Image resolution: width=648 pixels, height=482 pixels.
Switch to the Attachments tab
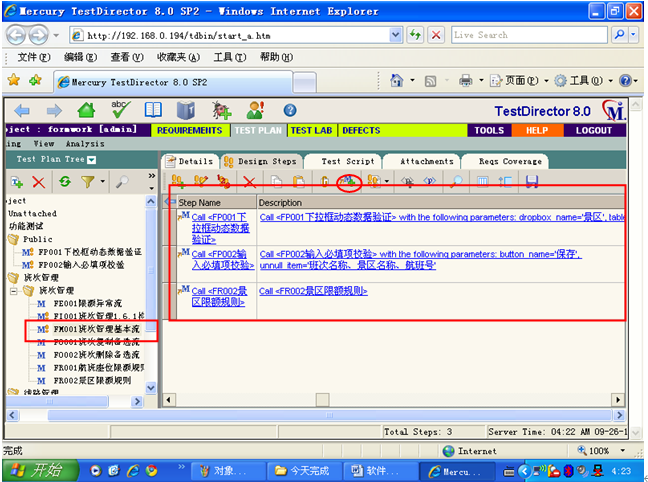[421, 161]
